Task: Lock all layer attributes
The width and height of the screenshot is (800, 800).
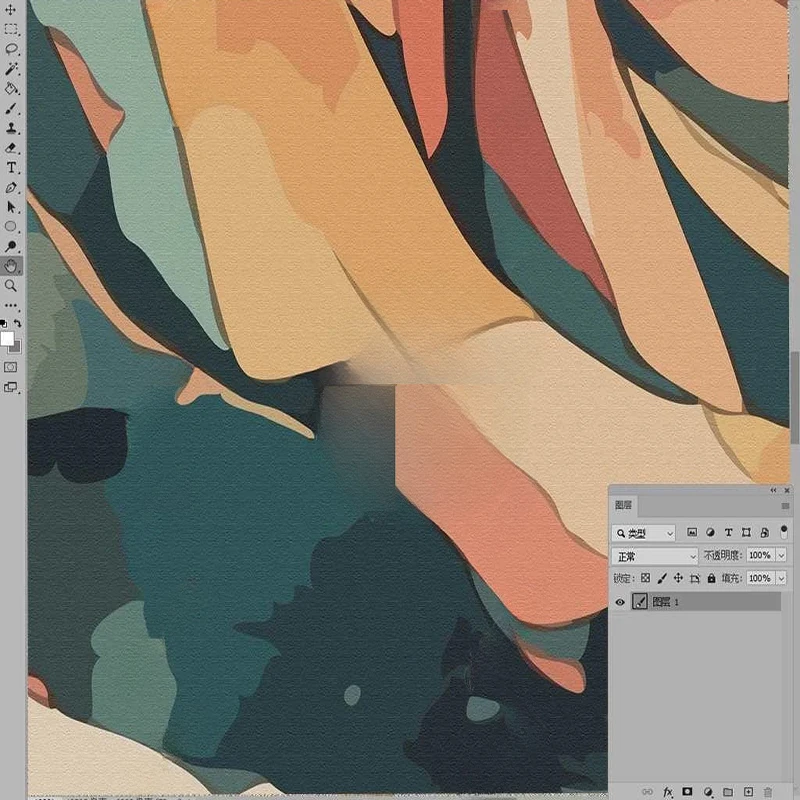Action: click(x=711, y=578)
